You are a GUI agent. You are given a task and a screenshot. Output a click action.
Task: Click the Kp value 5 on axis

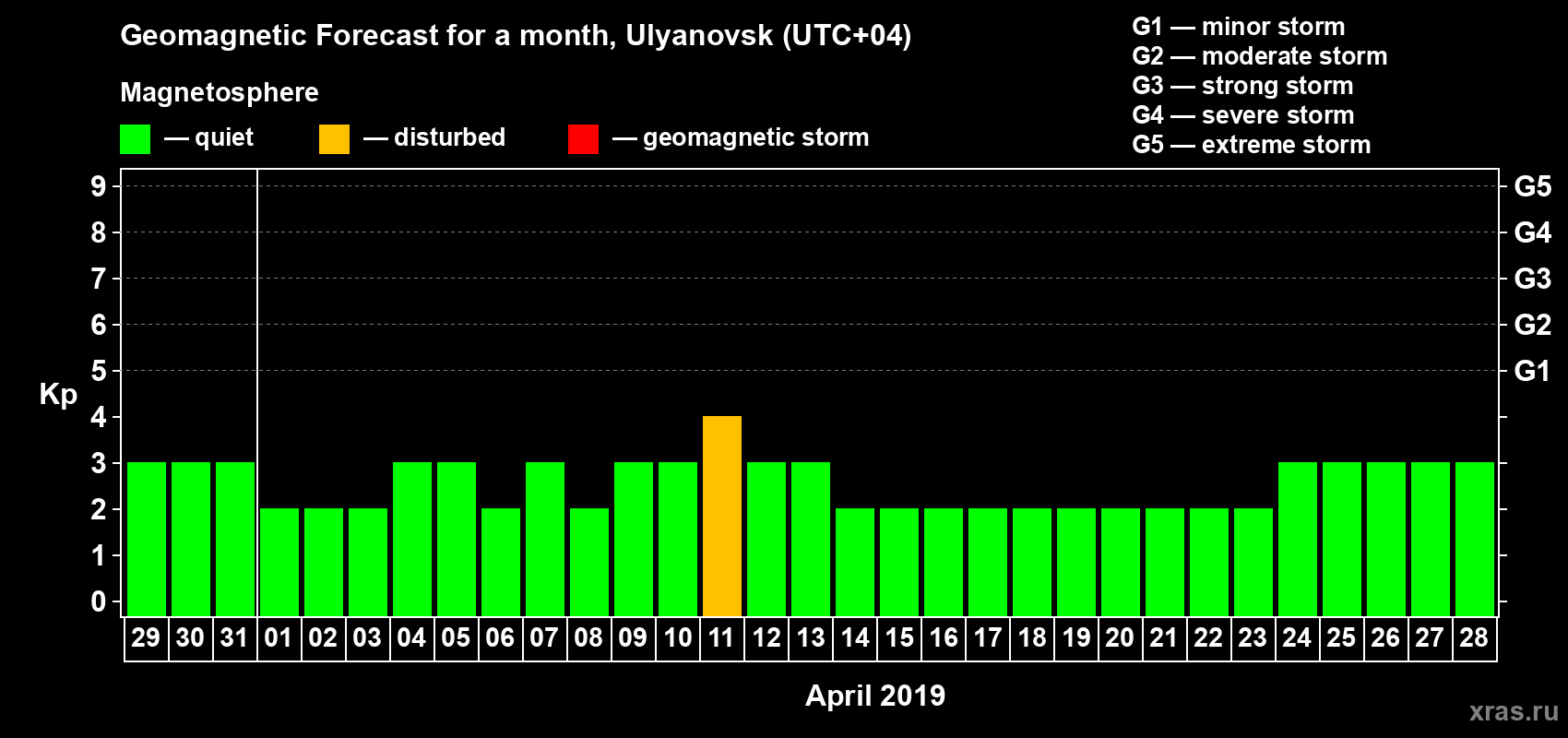[x=99, y=371]
